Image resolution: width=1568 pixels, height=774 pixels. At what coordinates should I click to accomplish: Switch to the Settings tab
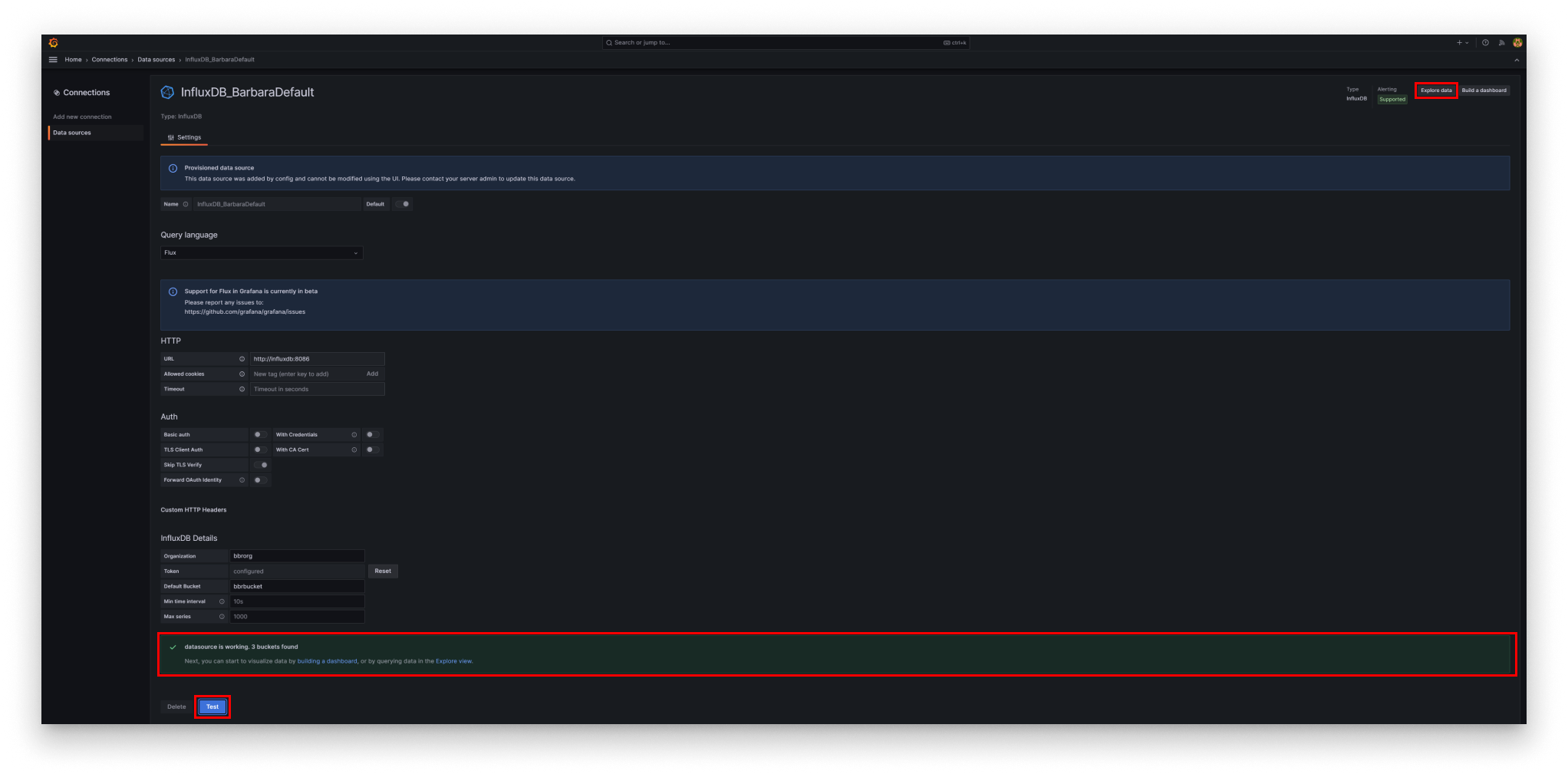[184, 137]
